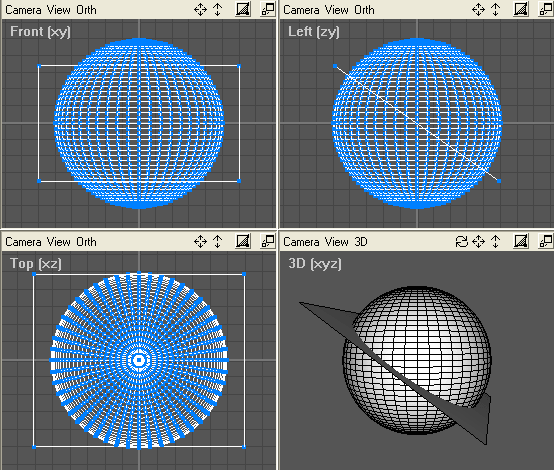
Task: Select zoom arrow icon in Front (xy) viewport
Action: 218,10
